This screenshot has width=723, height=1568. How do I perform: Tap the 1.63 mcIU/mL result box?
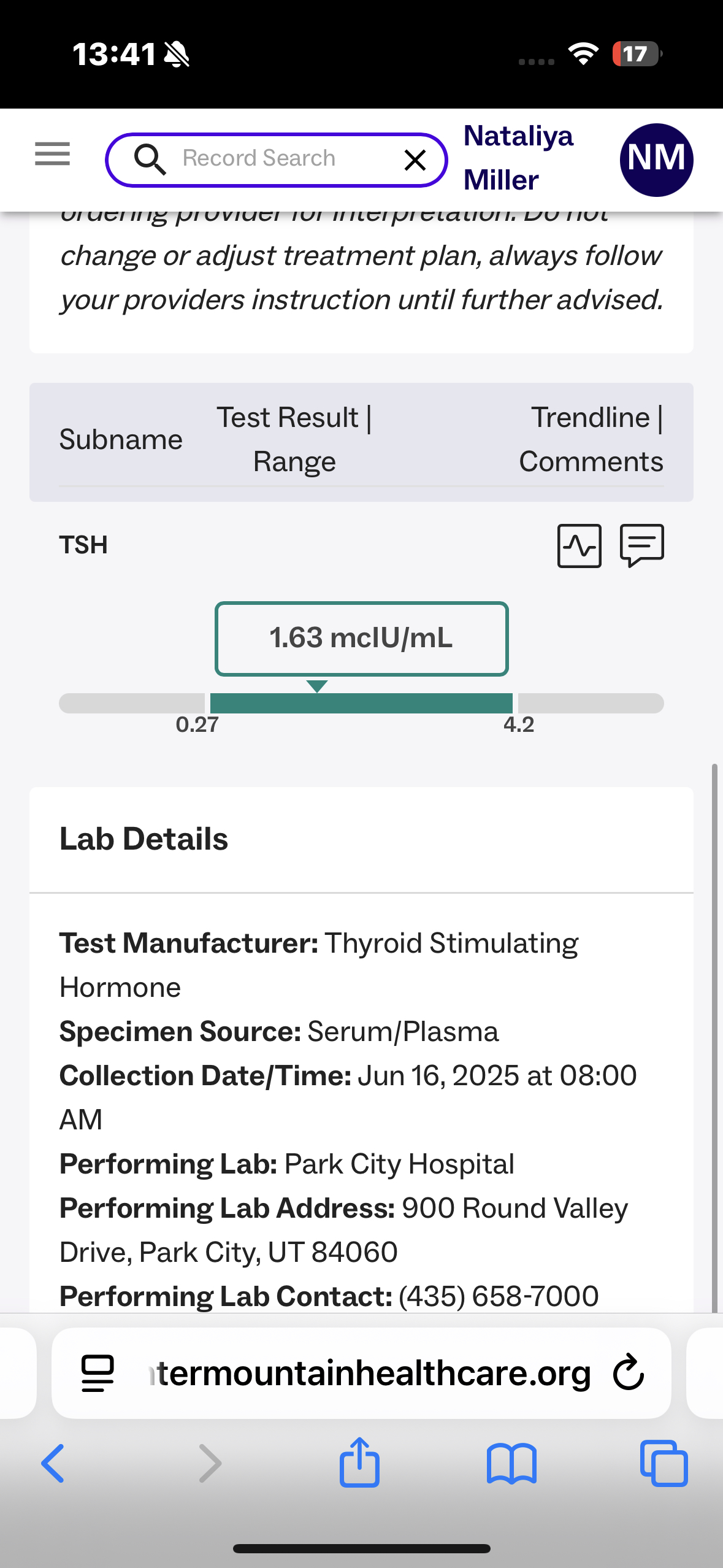[361, 639]
